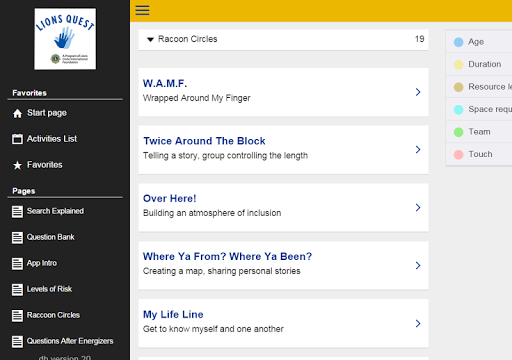Click the home icon for Start page
The height and width of the screenshot is (360, 512).
(x=17, y=114)
